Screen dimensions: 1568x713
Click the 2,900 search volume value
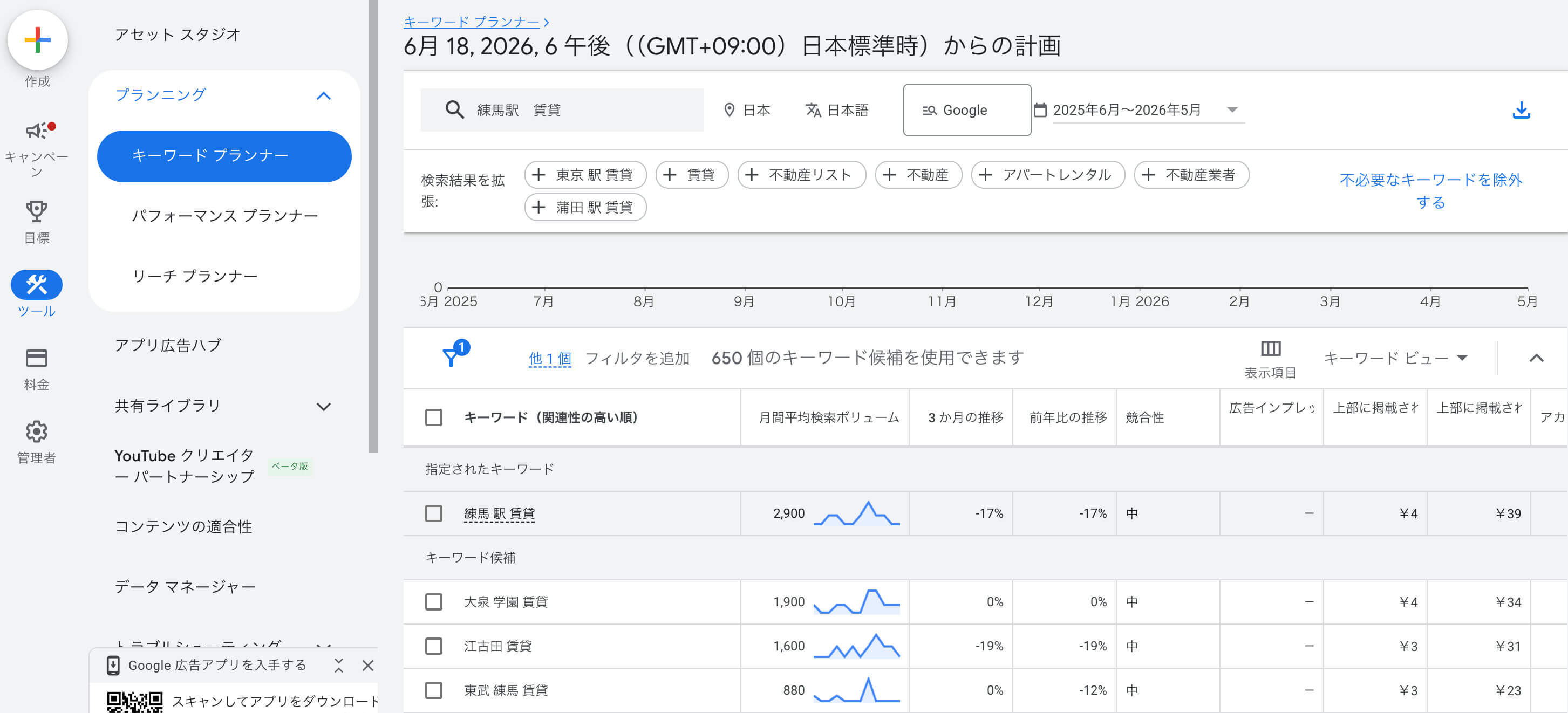tap(789, 513)
